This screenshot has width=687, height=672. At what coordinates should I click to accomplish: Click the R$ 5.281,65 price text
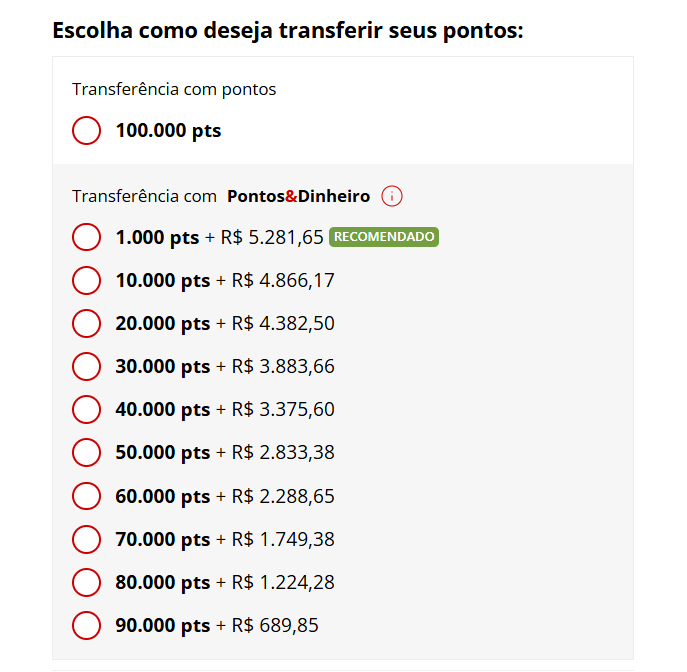tap(272, 238)
